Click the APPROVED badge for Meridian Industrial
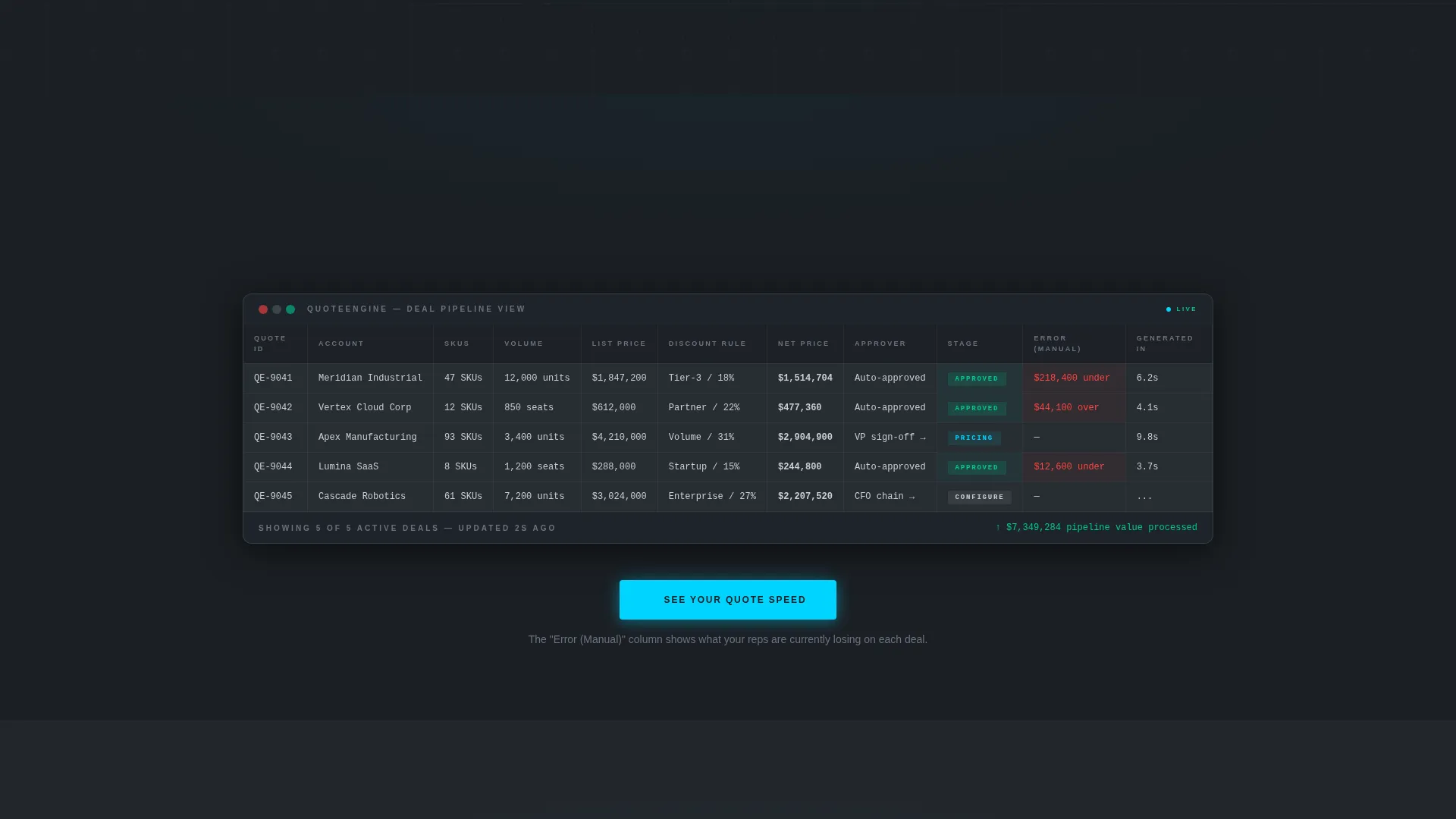 977,378
